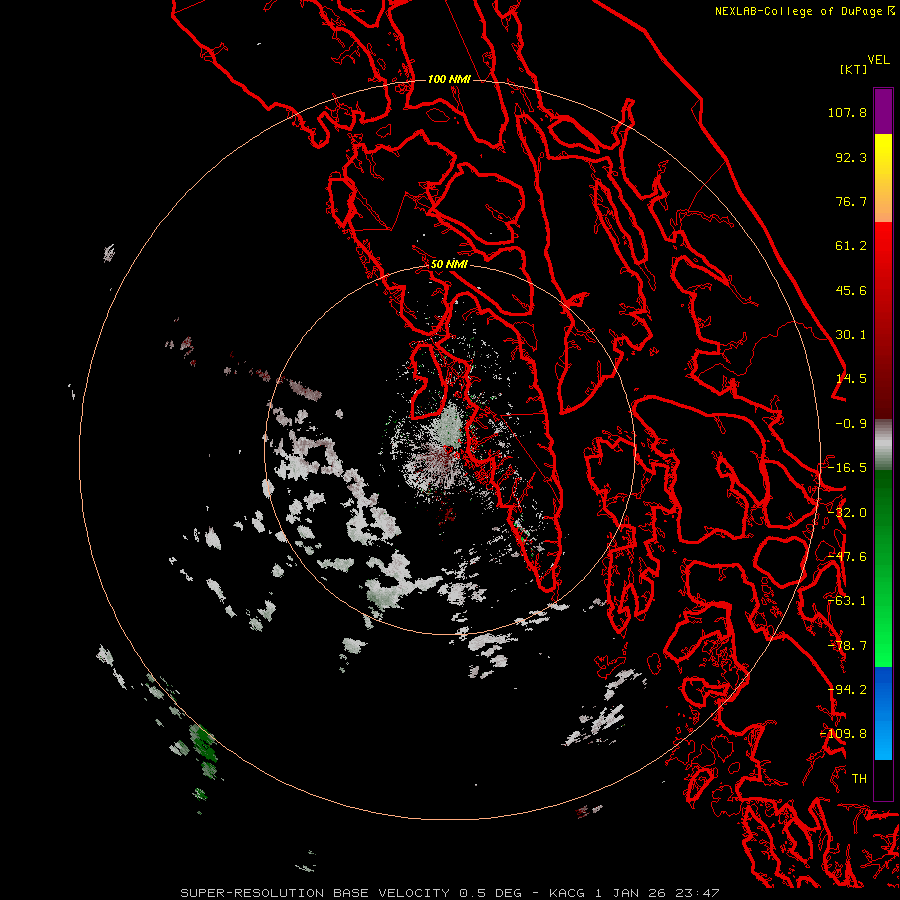Click the 45.6 legend value
Viewport: 900px width, 900px height.
[x=851, y=290]
